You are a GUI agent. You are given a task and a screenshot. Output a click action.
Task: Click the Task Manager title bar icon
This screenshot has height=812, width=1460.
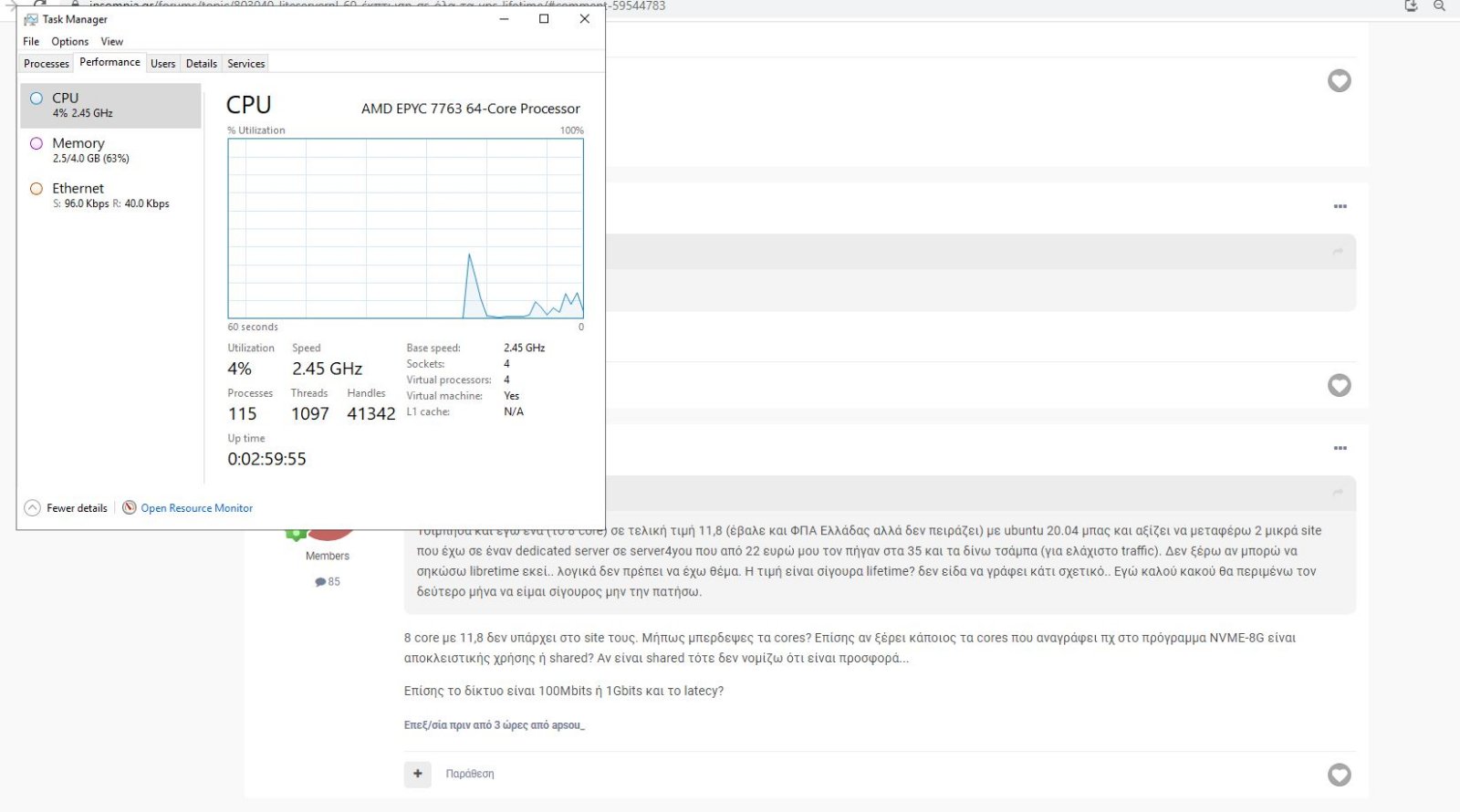[31, 19]
